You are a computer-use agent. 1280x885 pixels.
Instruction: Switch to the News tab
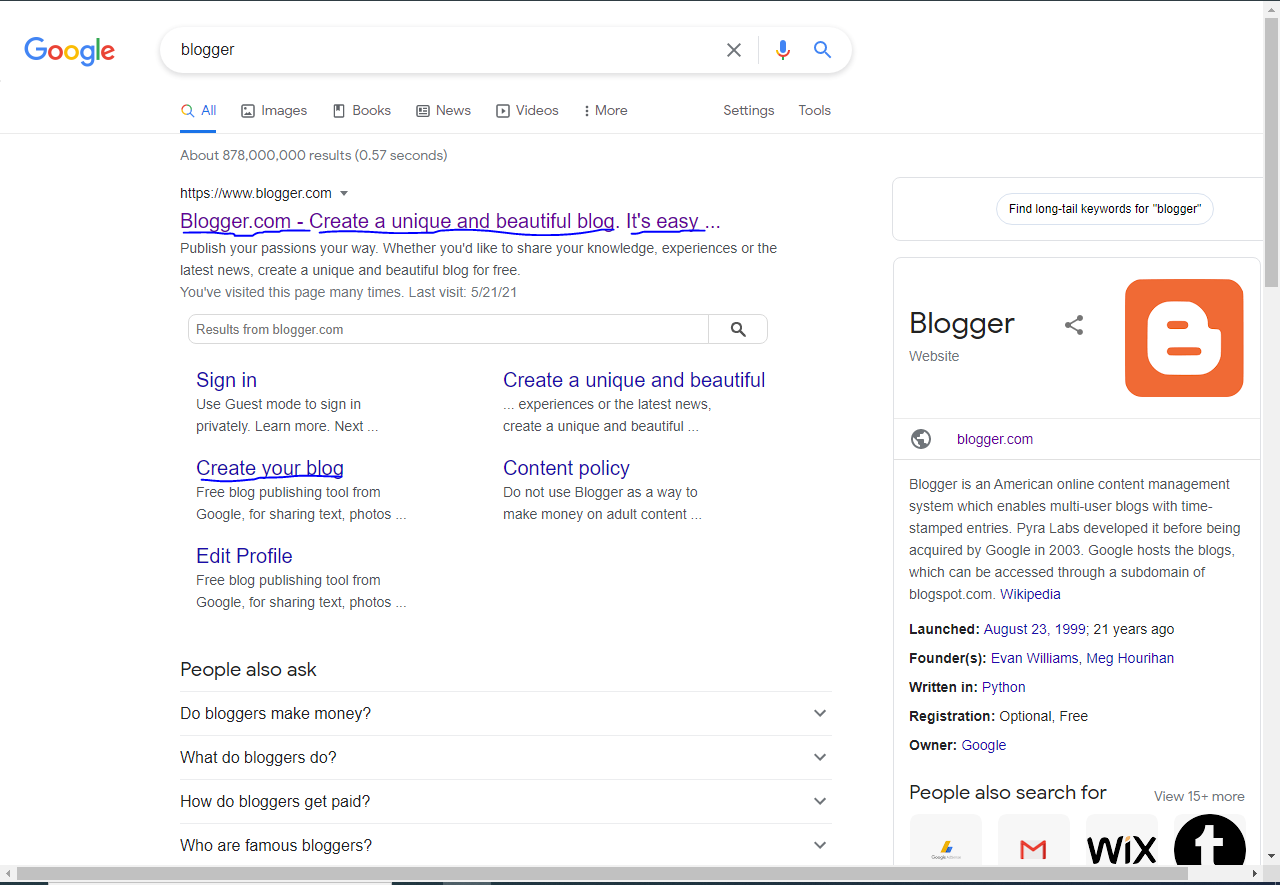tap(443, 111)
